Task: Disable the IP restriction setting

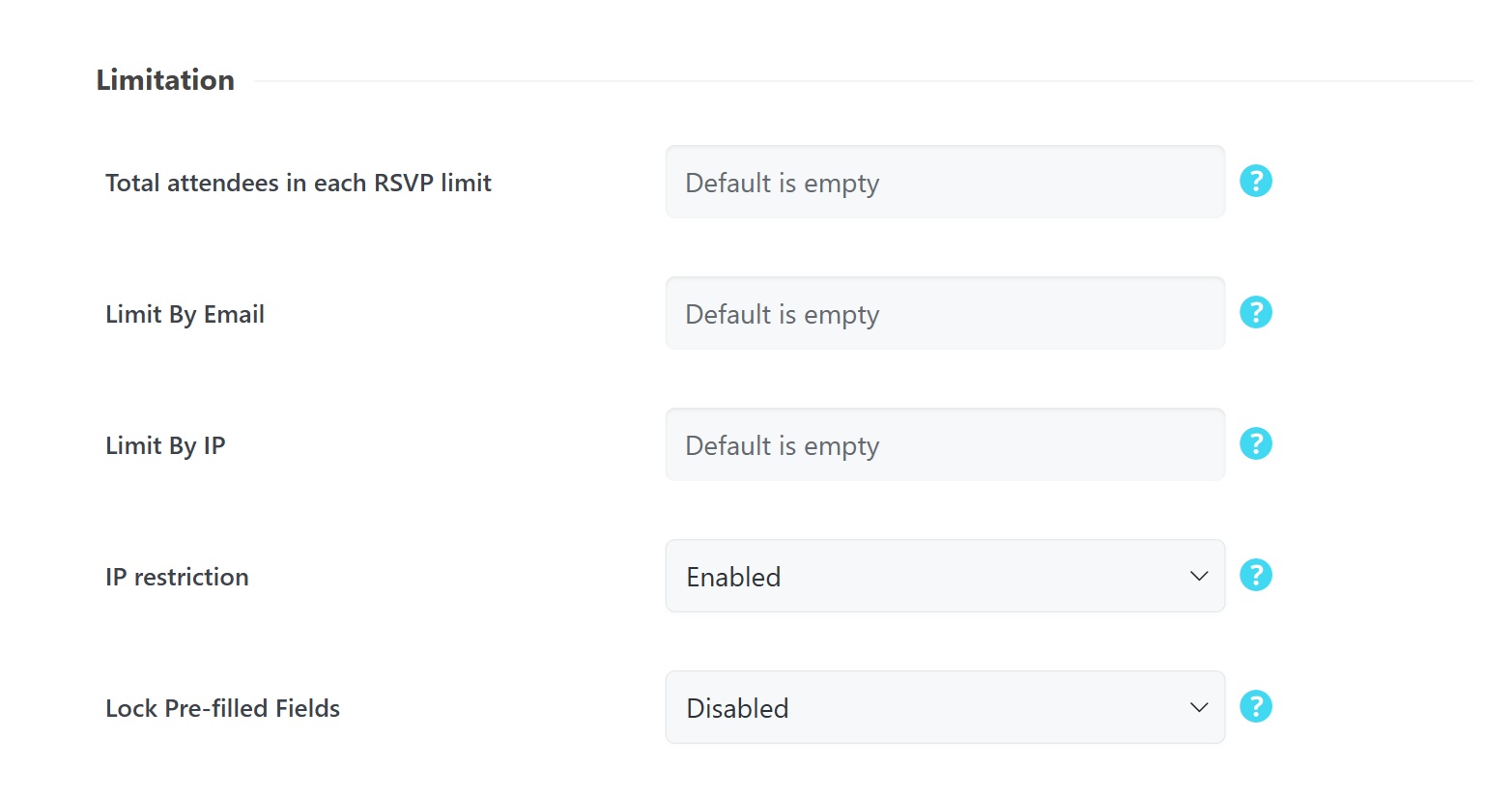Action: point(945,576)
